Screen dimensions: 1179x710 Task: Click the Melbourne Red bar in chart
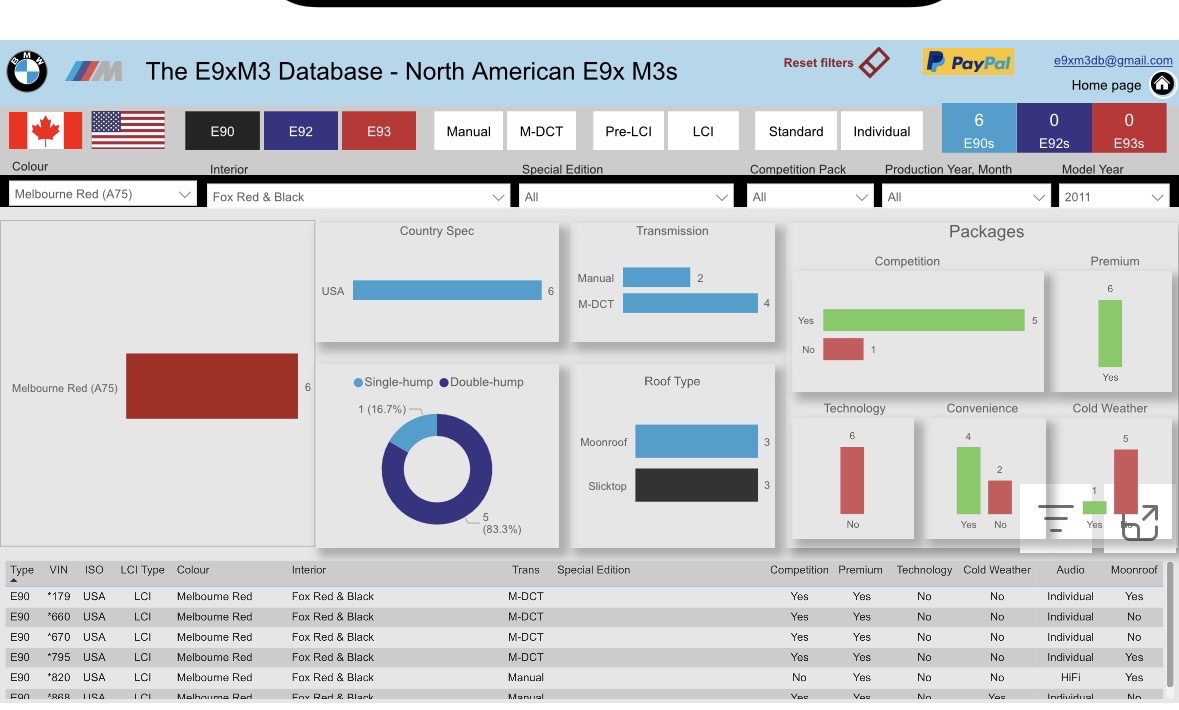click(212, 386)
